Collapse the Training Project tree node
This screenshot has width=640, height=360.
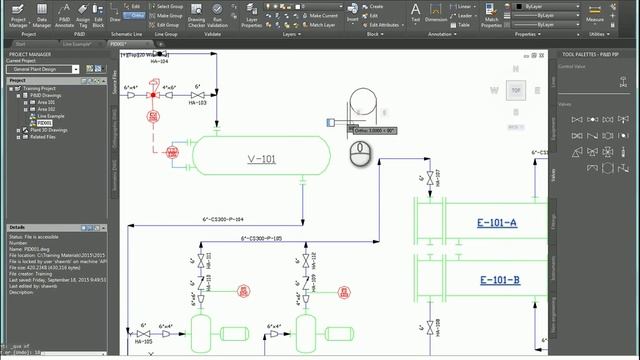[11, 89]
